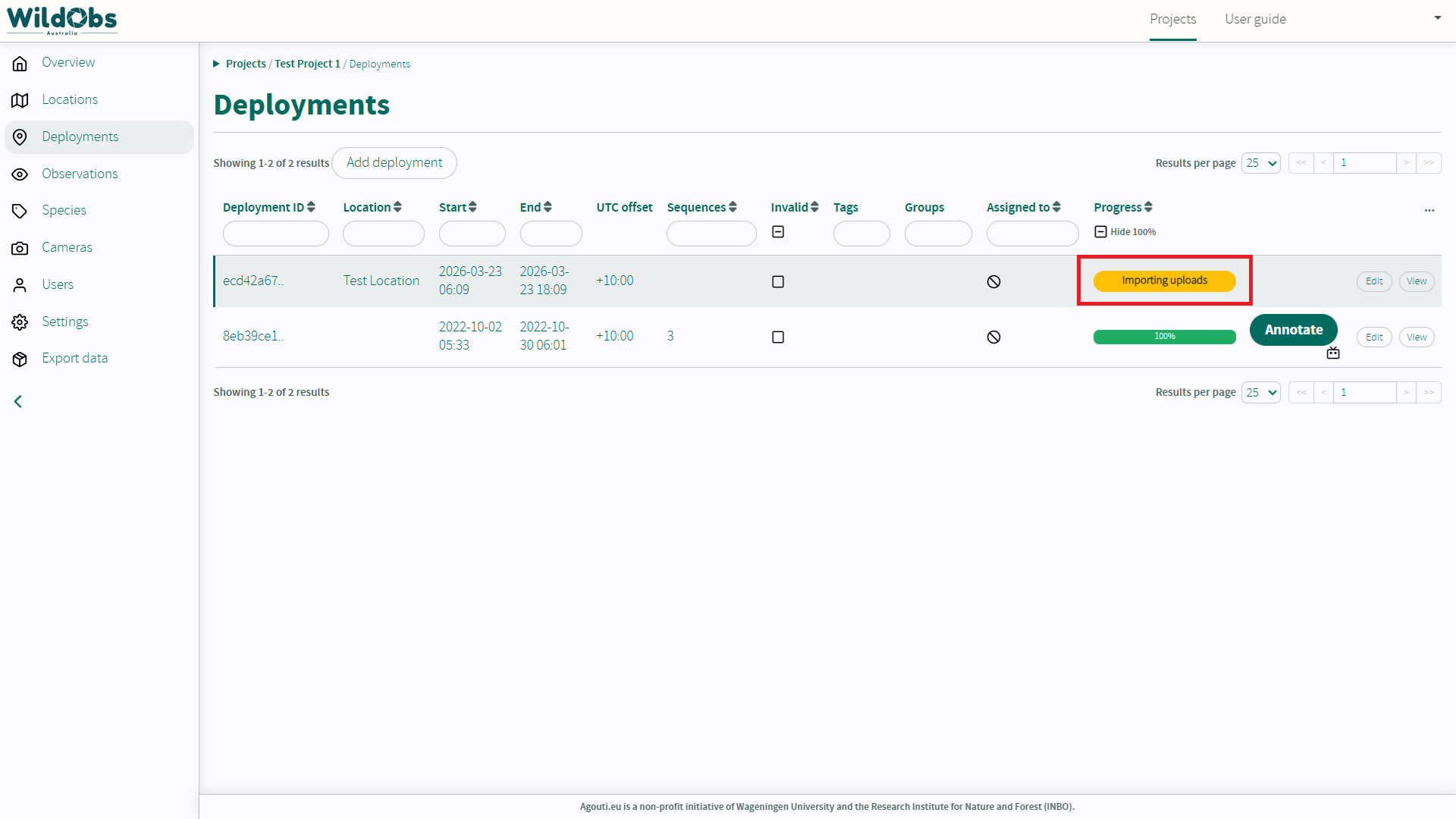Click the Export data box icon
The width and height of the screenshot is (1456, 819).
[20, 359]
